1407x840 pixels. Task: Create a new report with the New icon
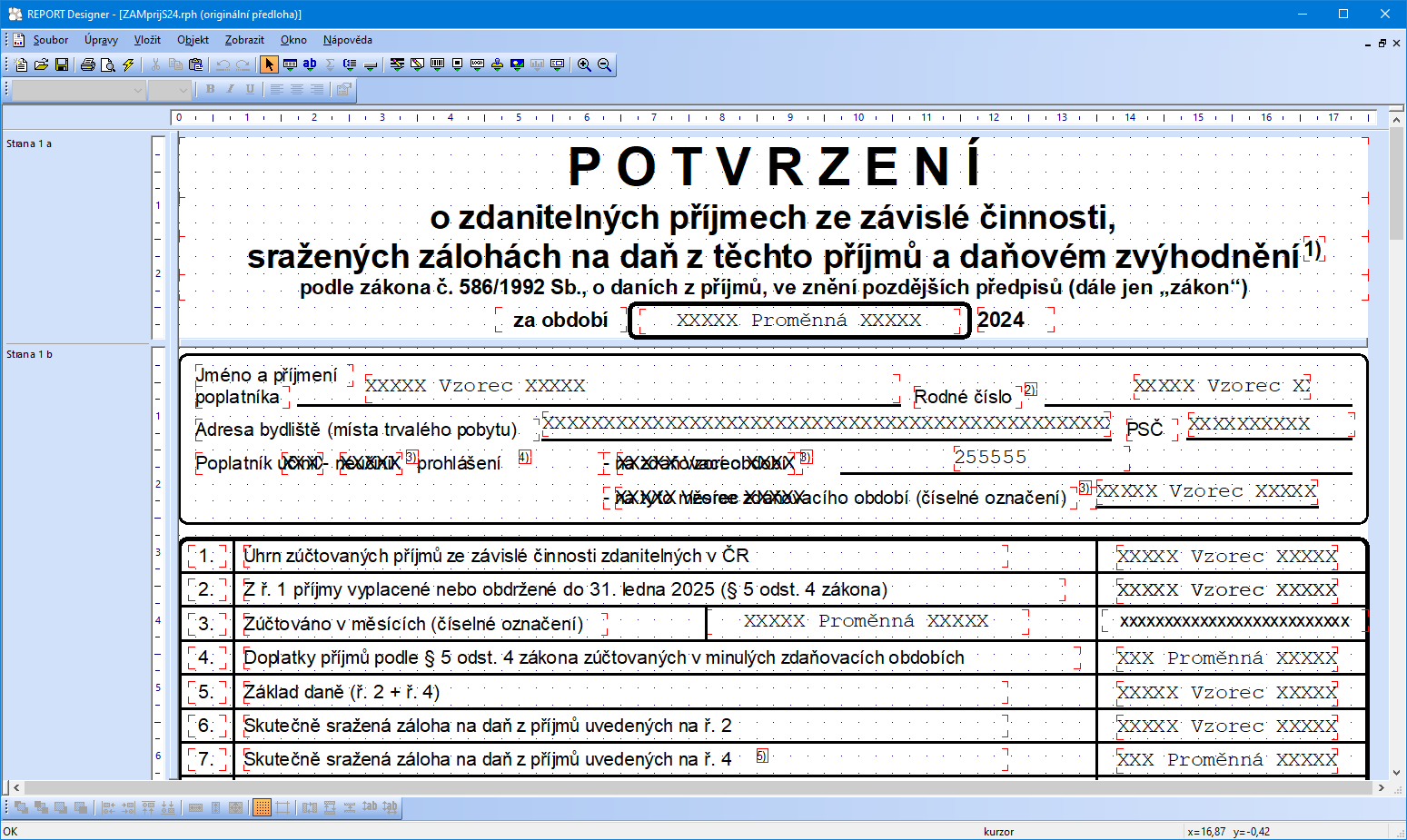tap(21, 64)
